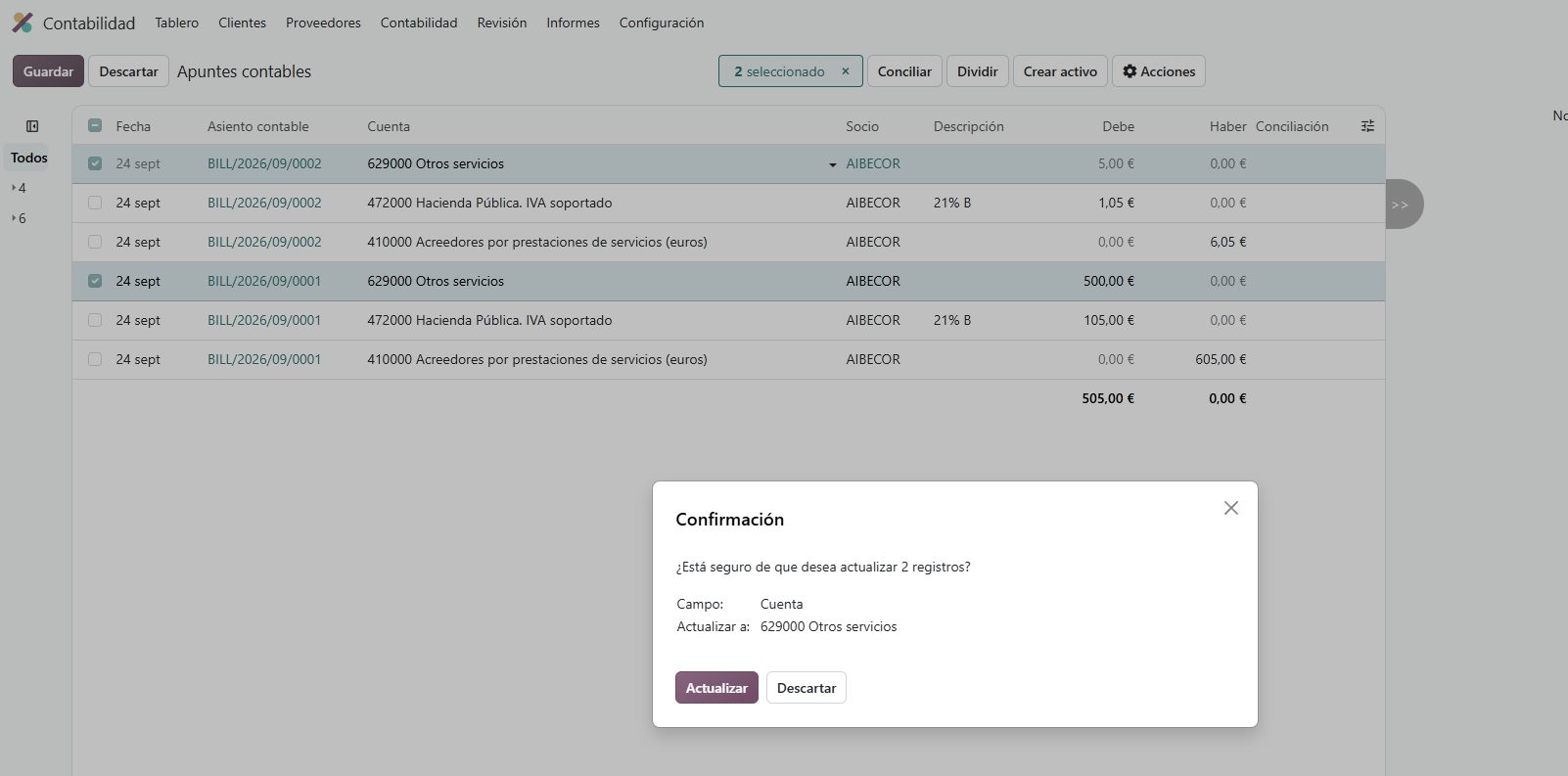Click the 500,00 € debit cell
The image size is (1568, 776).
coord(1109,281)
